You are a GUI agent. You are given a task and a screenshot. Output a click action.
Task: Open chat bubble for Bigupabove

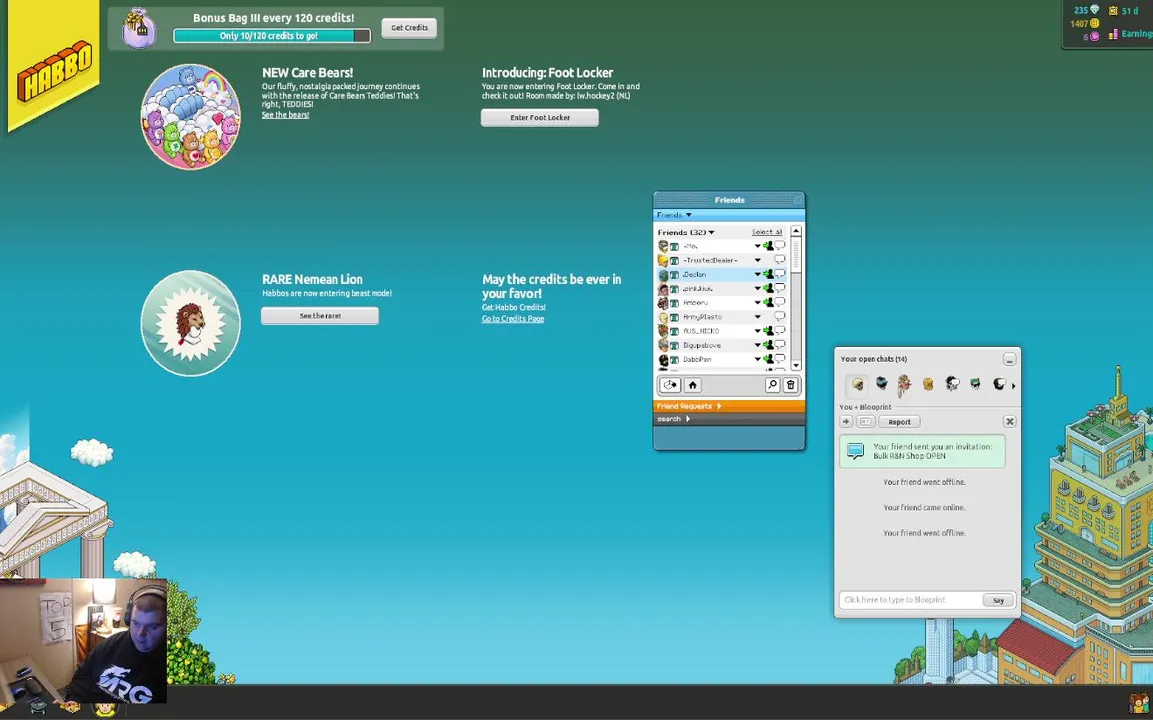779,345
